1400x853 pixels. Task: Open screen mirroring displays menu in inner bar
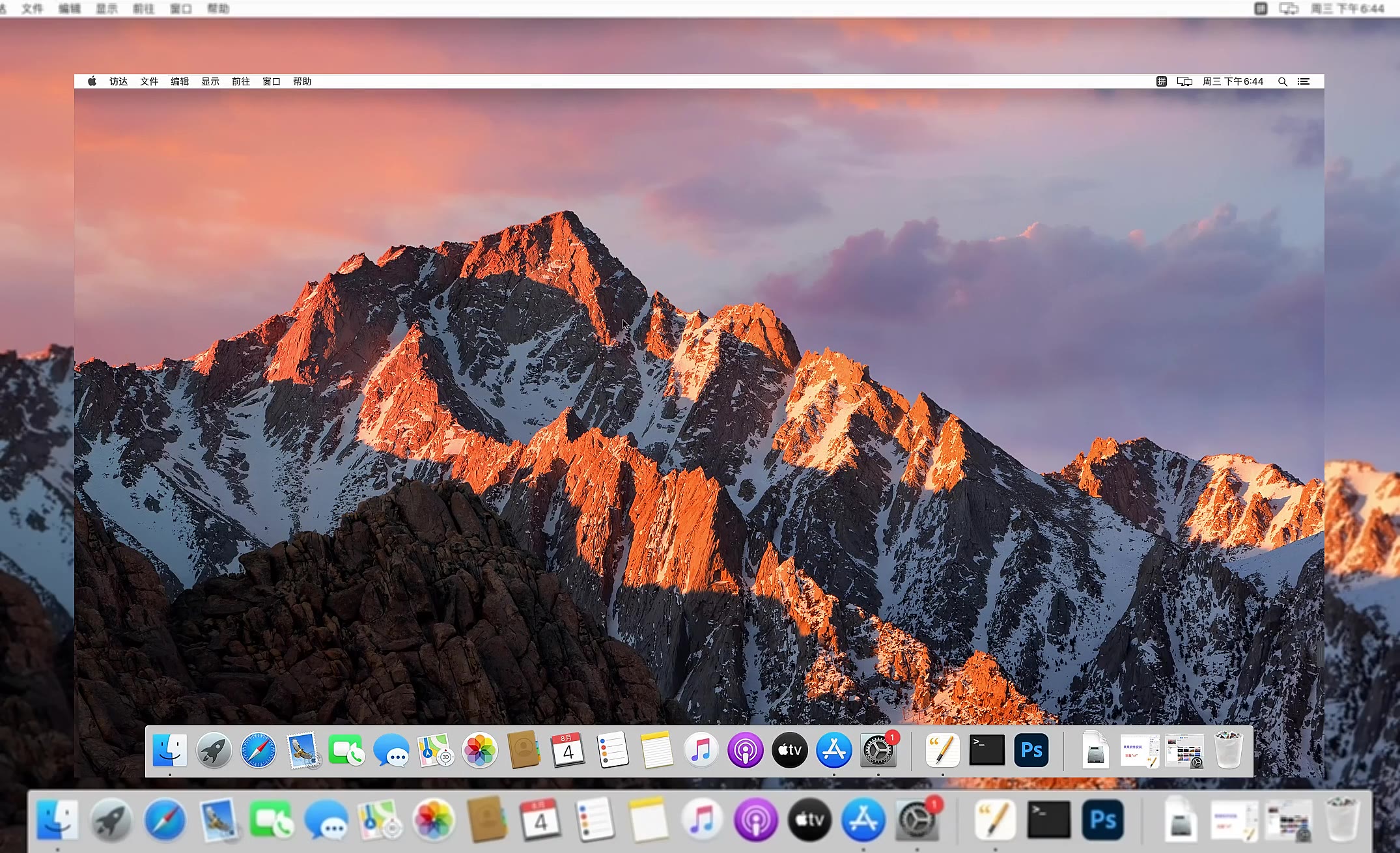pos(1184,82)
